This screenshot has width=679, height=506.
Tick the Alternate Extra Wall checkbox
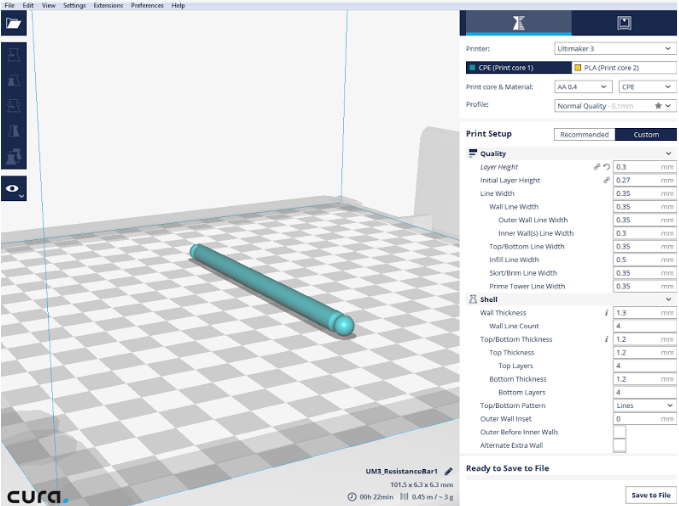pyautogui.click(x=619, y=445)
